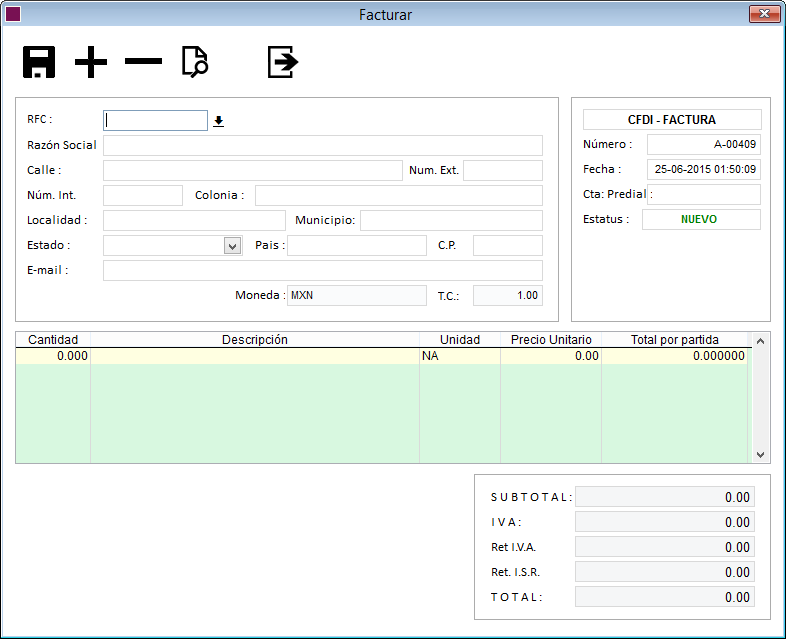Click the T.C. field showing 1.00
The image size is (786, 639).
pos(508,296)
